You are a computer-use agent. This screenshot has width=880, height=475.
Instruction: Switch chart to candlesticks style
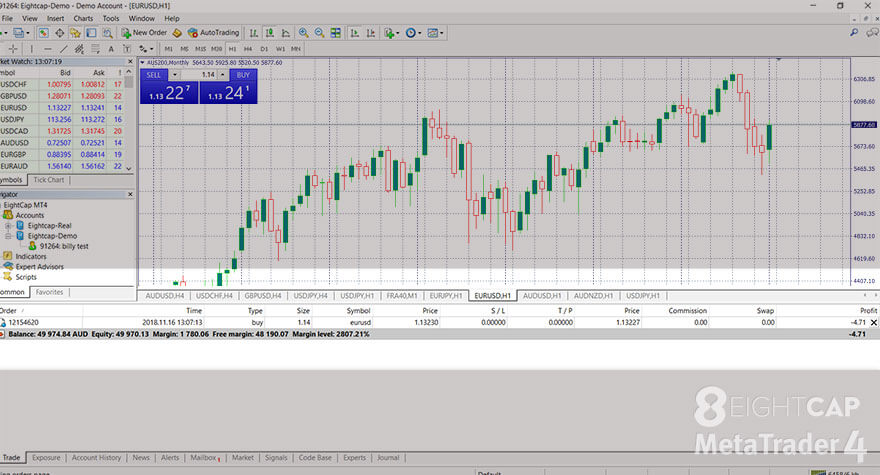click(x=270, y=33)
